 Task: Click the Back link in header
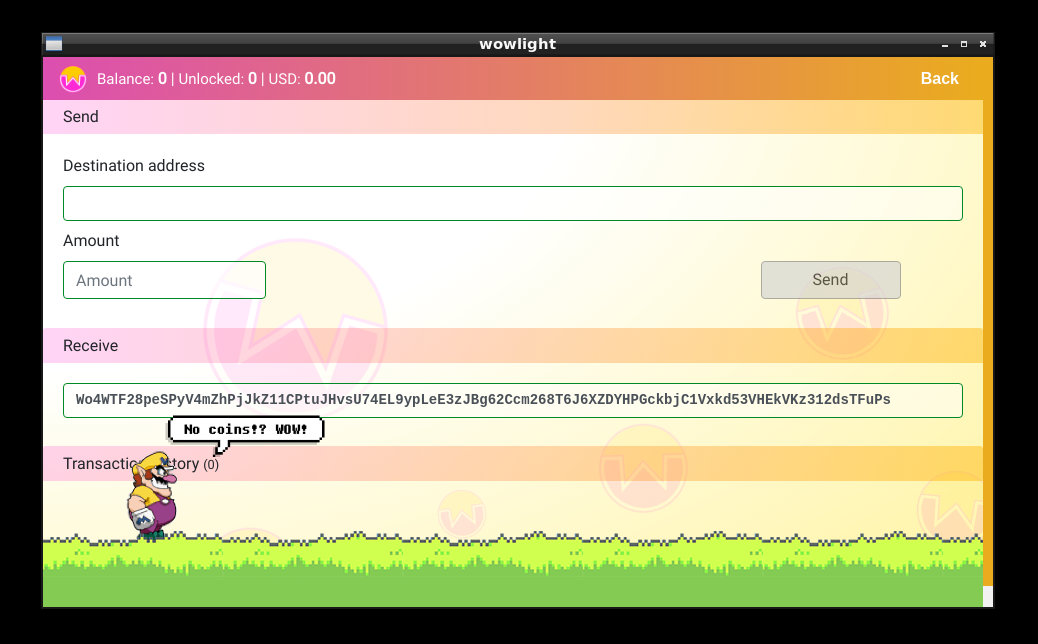pos(939,78)
